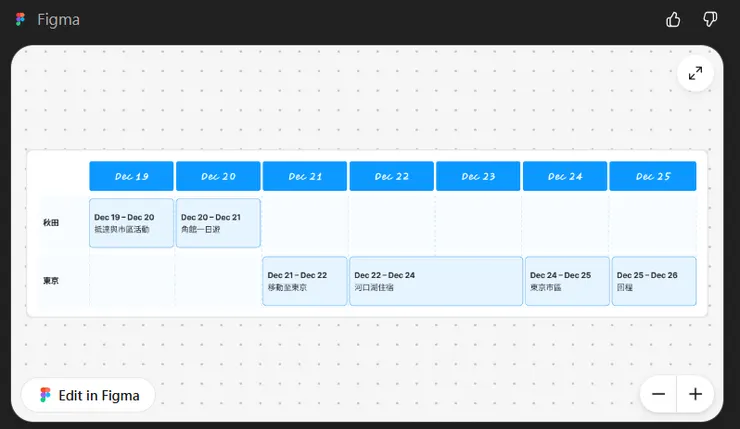
Task: Select the Dec 23 column header
Action: (x=478, y=176)
